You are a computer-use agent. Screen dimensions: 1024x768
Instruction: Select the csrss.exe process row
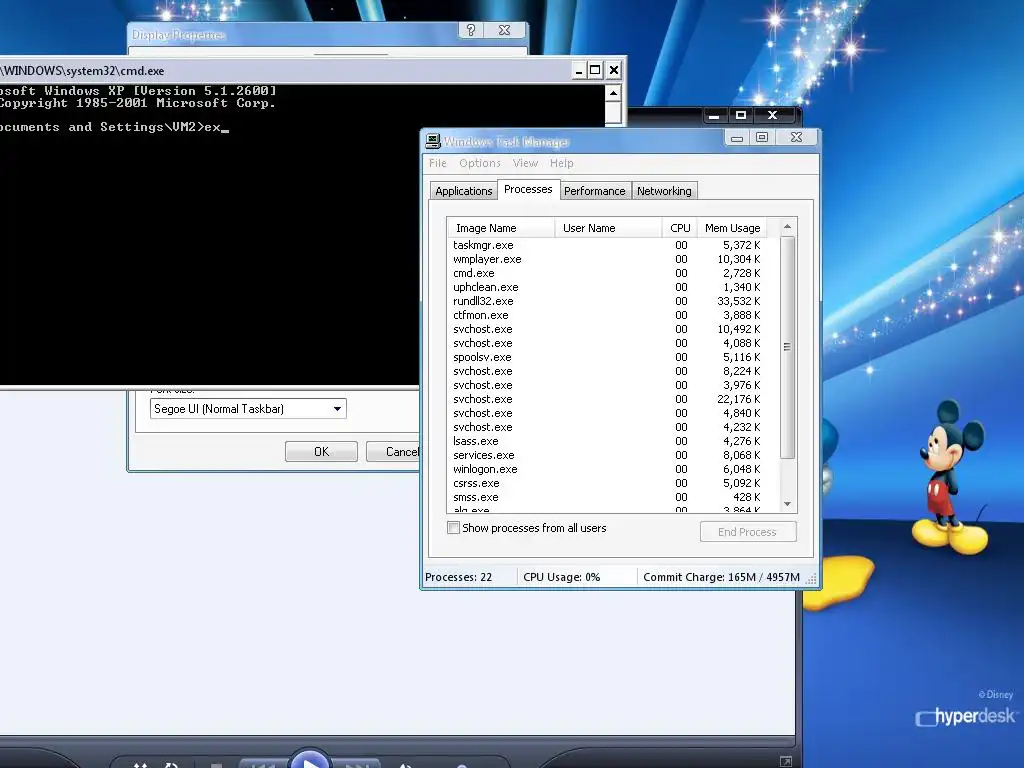click(613, 483)
